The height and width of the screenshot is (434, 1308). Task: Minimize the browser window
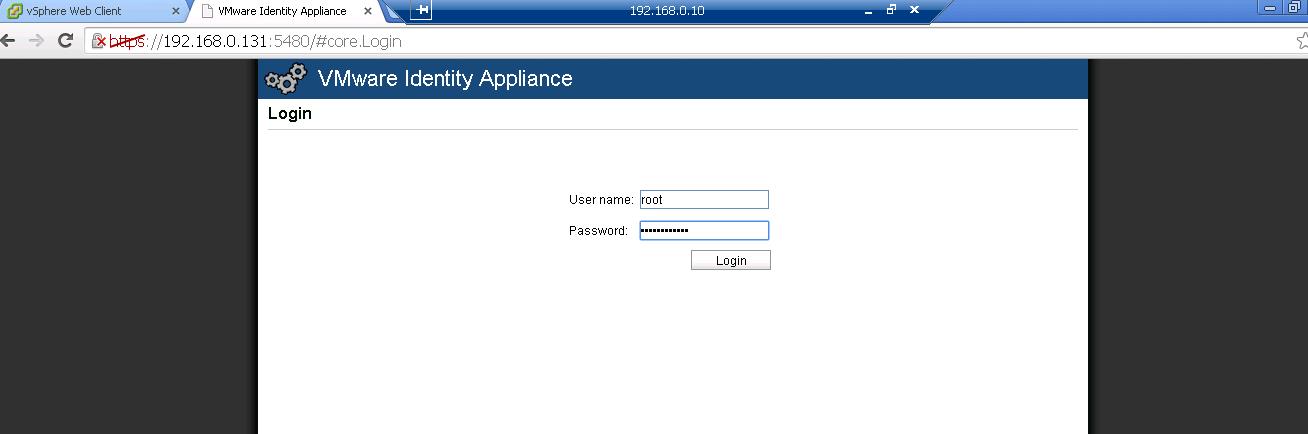1272,8
